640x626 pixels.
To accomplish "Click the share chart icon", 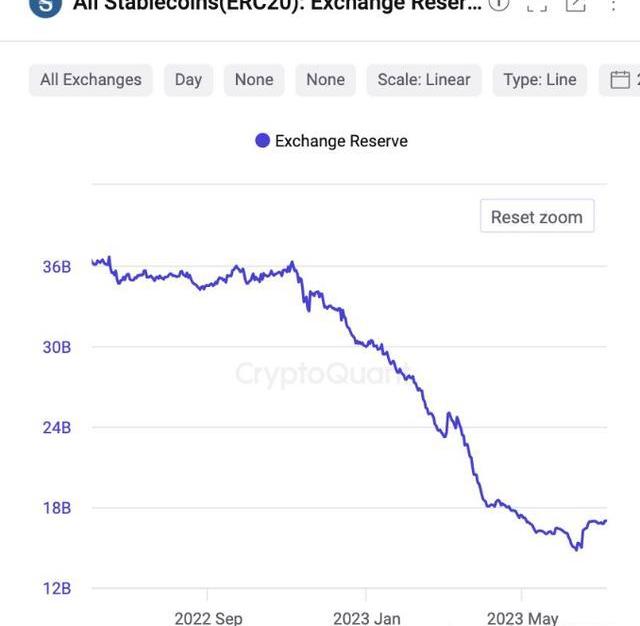I will click(x=575, y=5).
